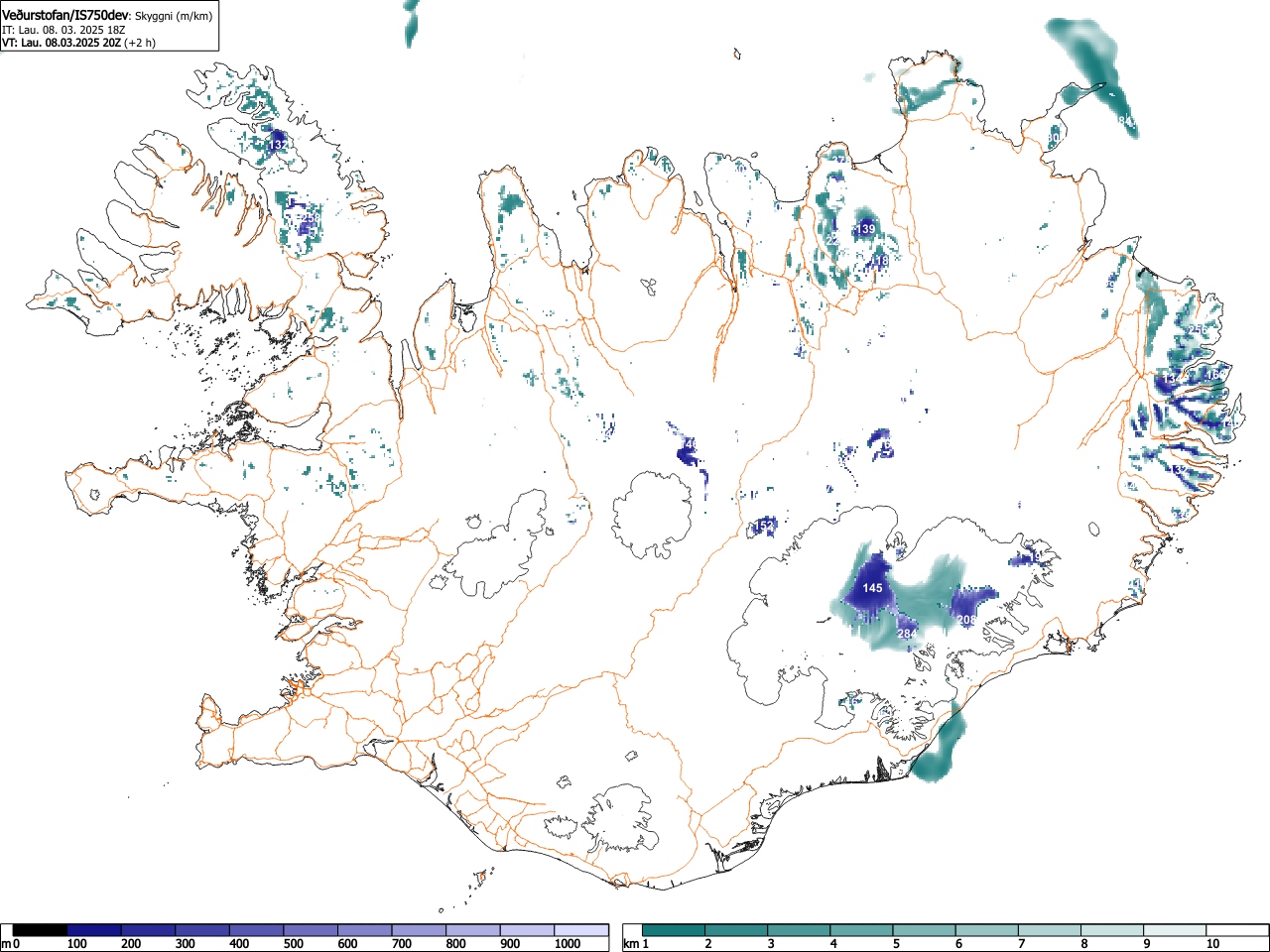Click the dark blue 100–200 m legend swatch
Image resolution: width=1270 pixels, height=952 pixels.
click(94, 930)
